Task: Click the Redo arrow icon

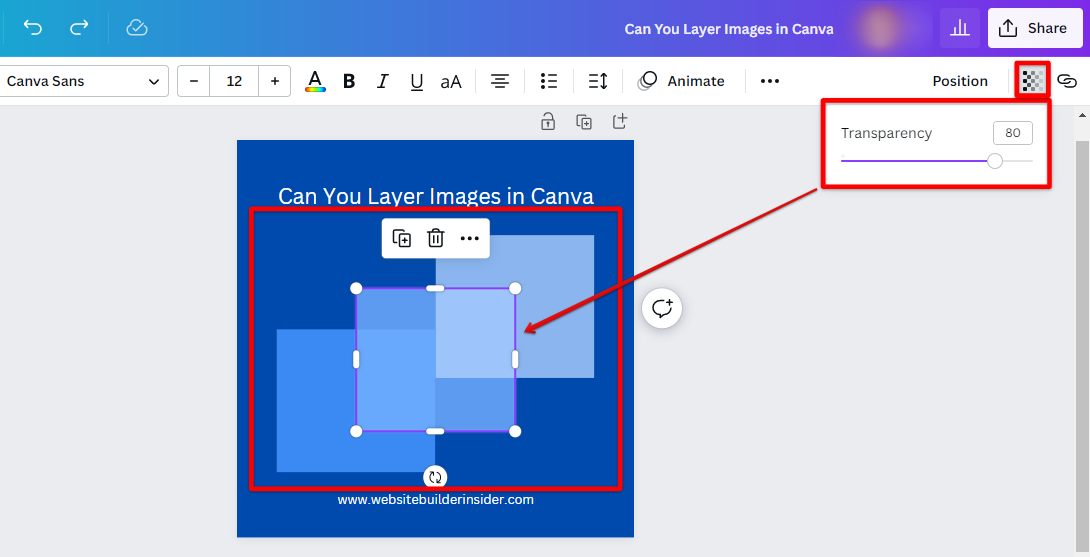Action: click(x=79, y=28)
